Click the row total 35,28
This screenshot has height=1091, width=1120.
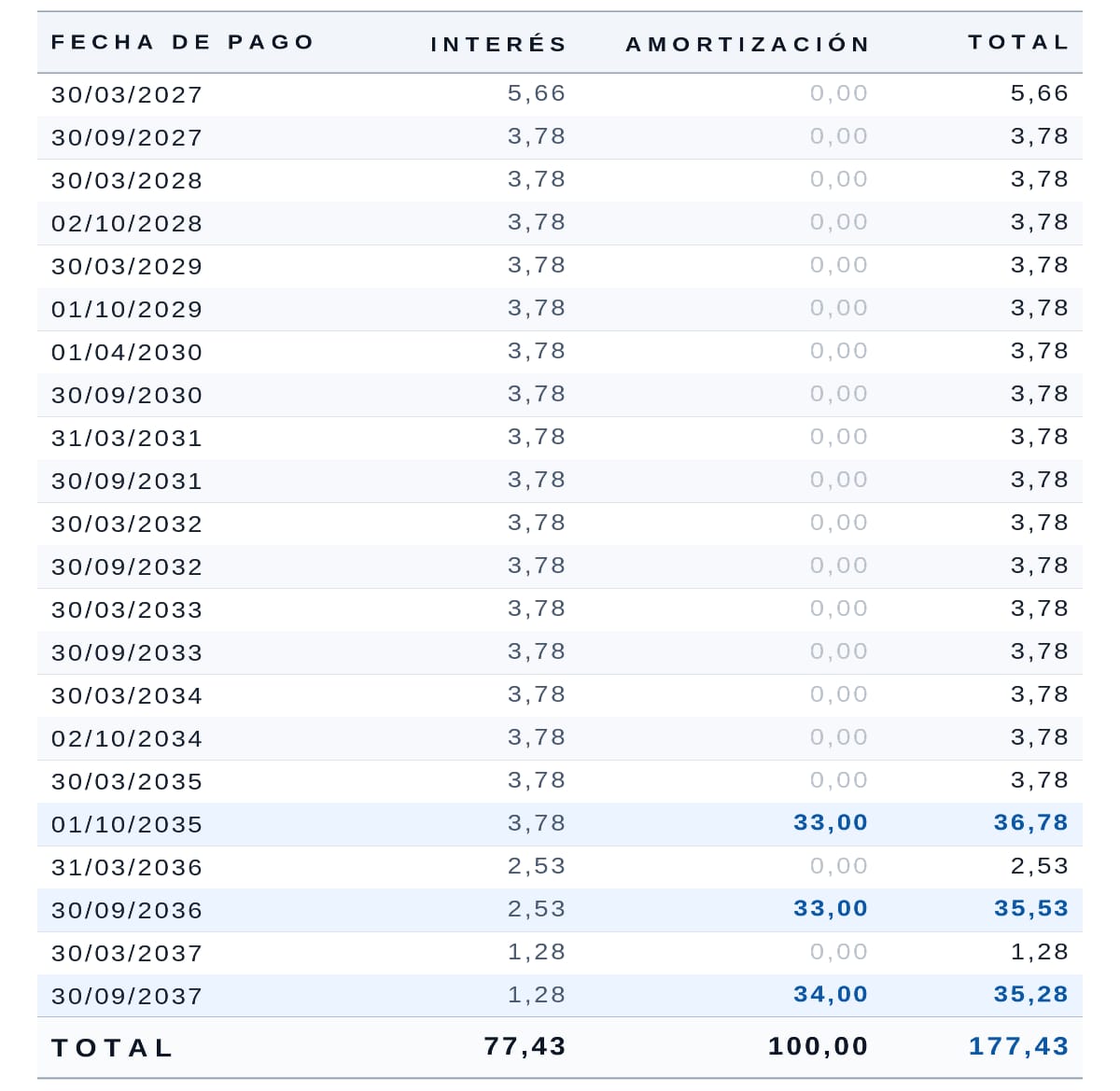pos(1031,994)
